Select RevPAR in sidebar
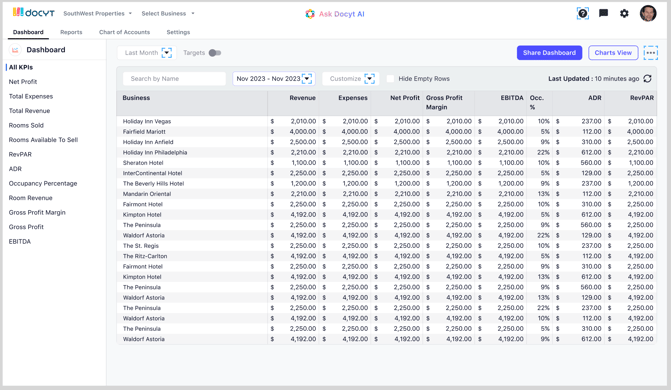The width and height of the screenshot is (671, 390). pyautogui.click(x=20, y=155)
